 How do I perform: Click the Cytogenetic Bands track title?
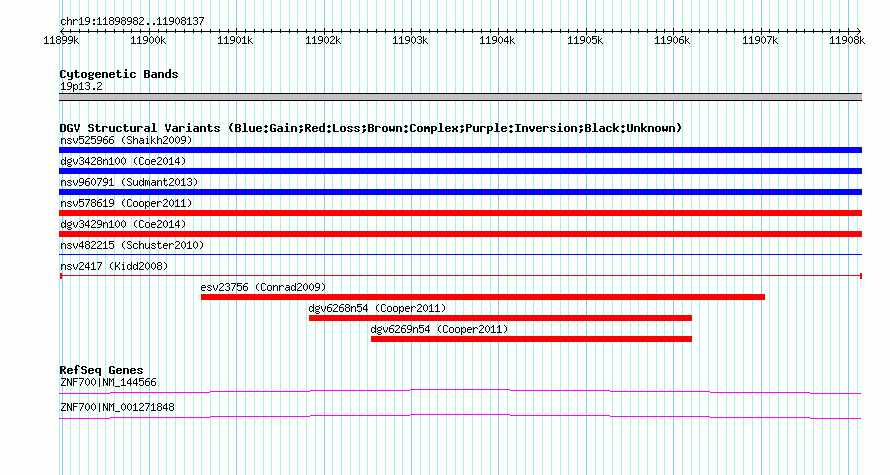tap(119, 74)
